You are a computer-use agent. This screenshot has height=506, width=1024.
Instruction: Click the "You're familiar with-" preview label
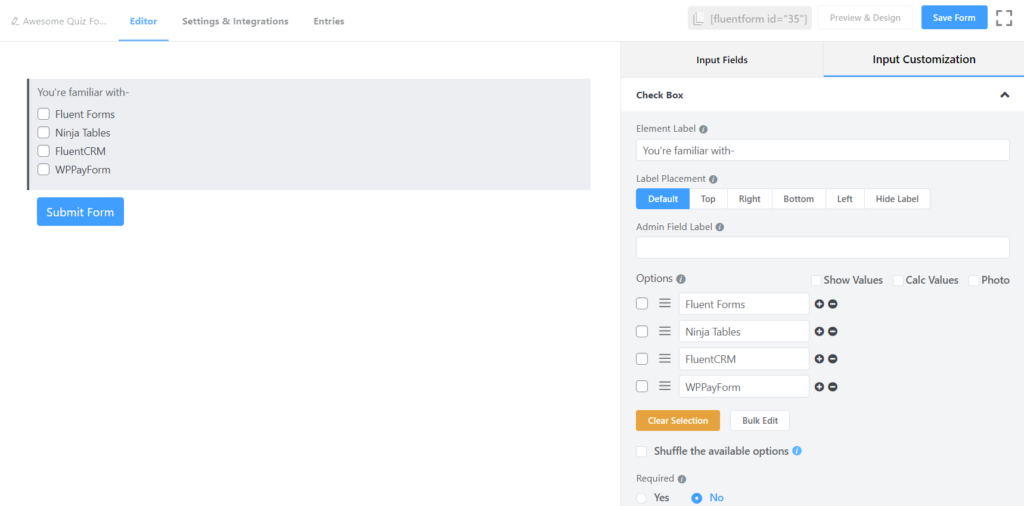coord(83,93)
